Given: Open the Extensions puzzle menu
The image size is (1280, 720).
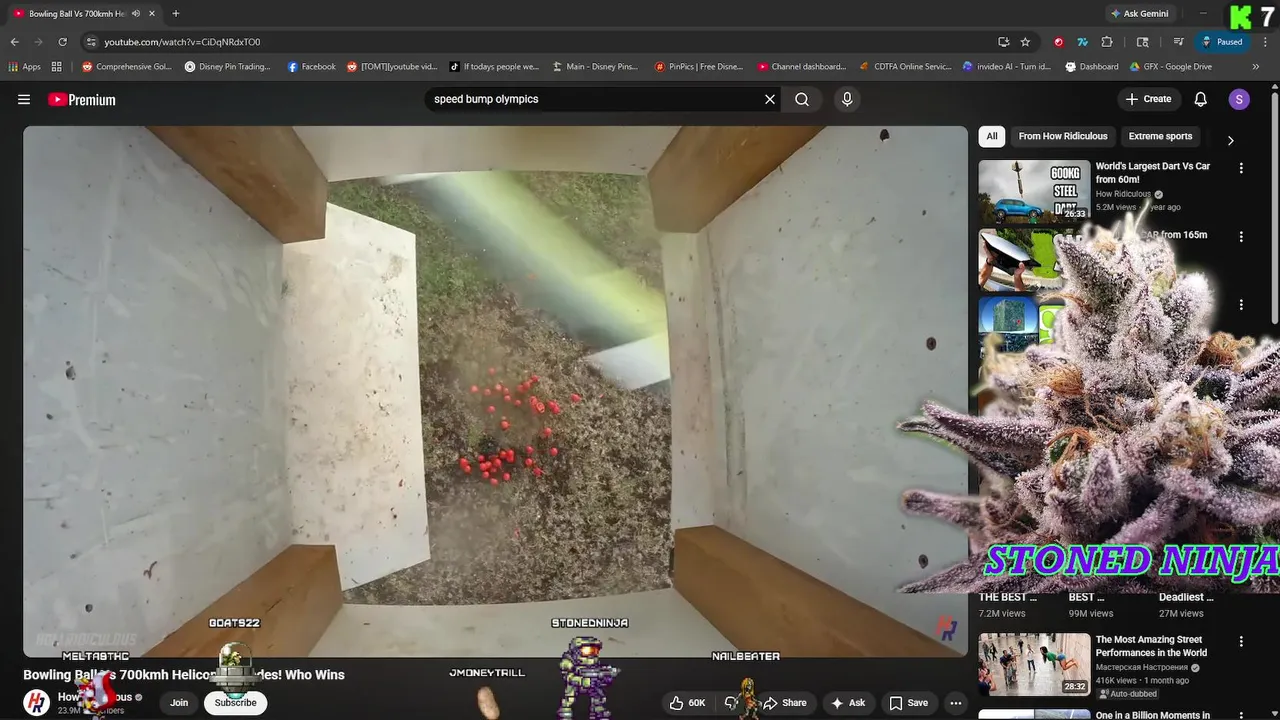Looking at the screenshot, I should click(1107, 42).
